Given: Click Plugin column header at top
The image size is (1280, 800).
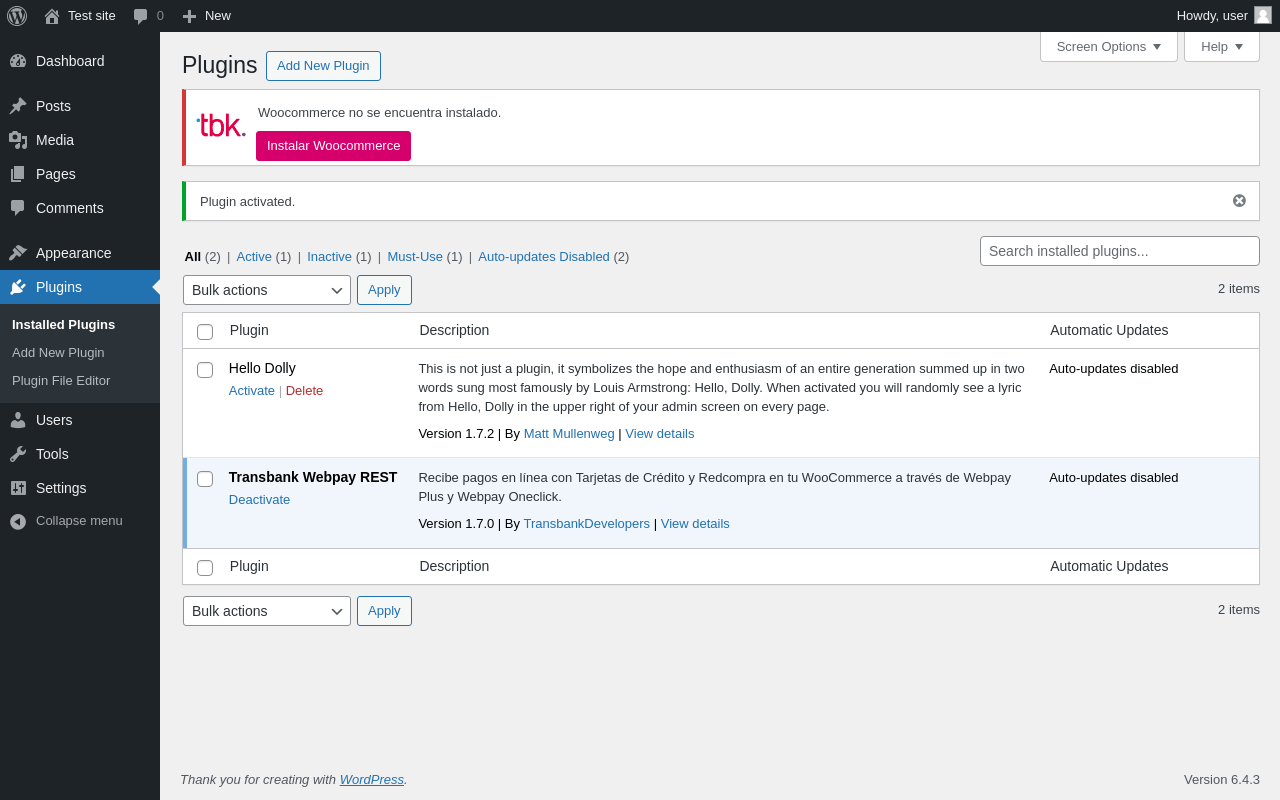Looking at the screenshot, I should [x=249, y=330].
